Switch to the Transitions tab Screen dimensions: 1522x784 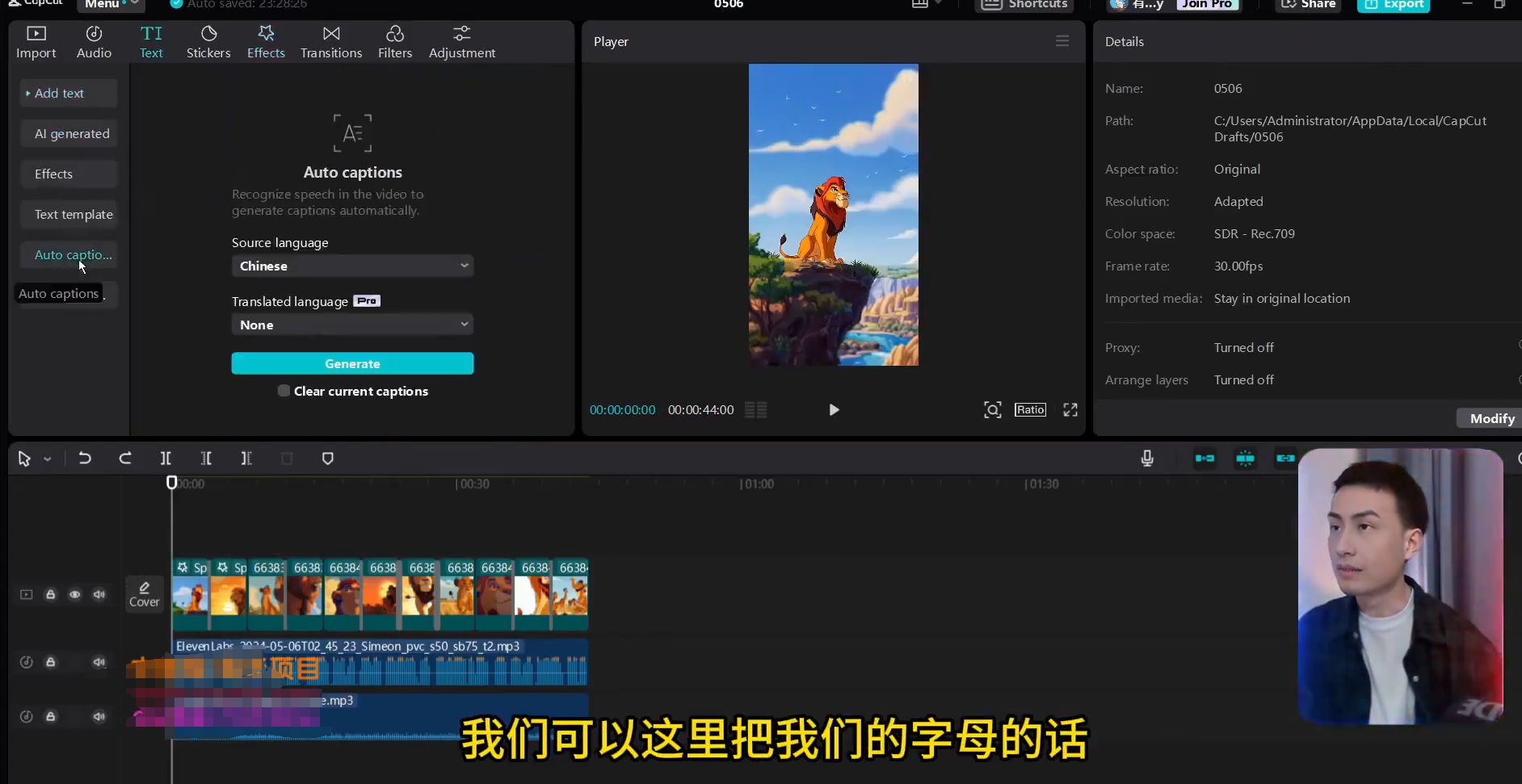(331, 42)
